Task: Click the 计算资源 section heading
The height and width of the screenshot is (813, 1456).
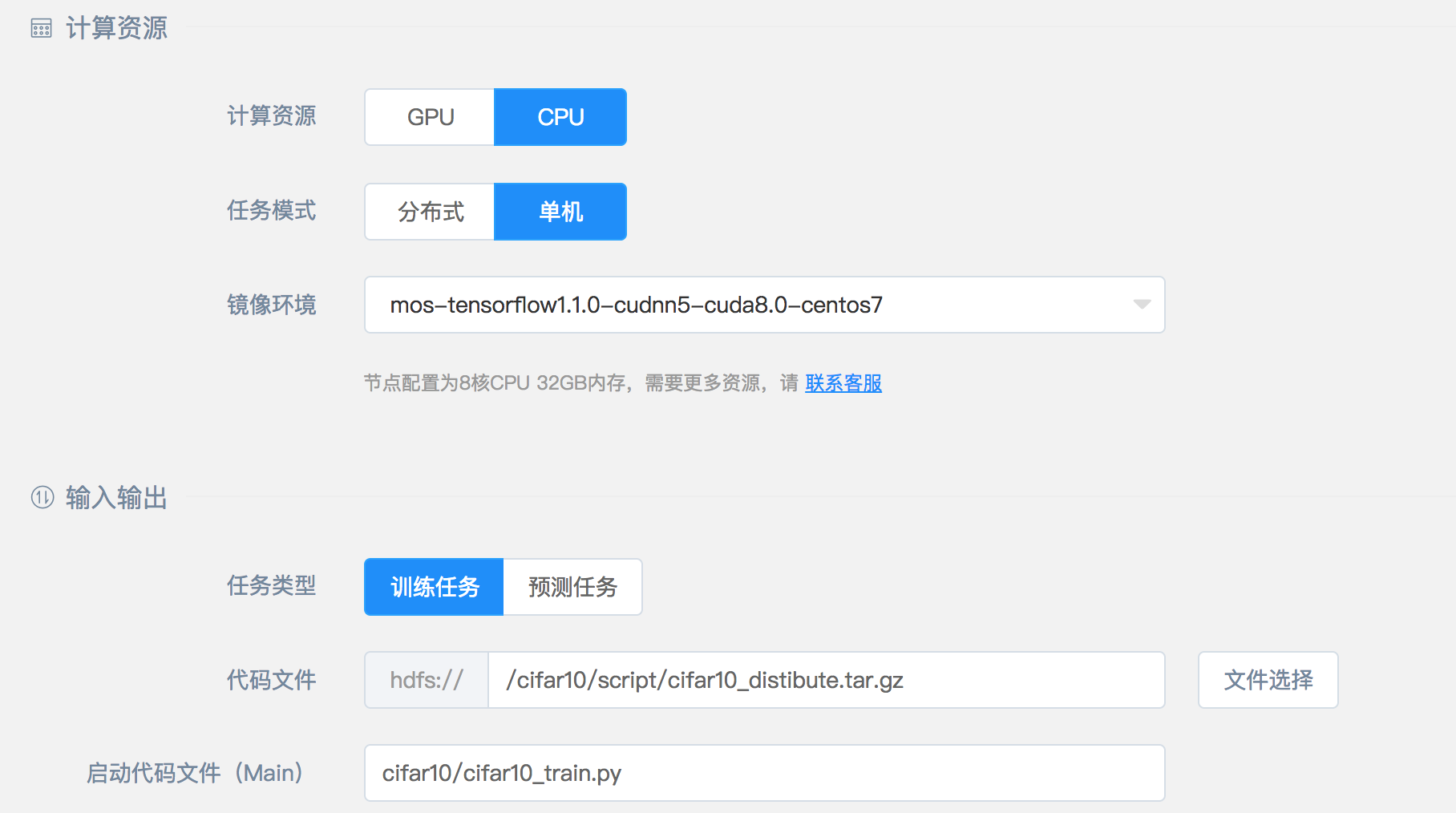Action: point(116,28)
